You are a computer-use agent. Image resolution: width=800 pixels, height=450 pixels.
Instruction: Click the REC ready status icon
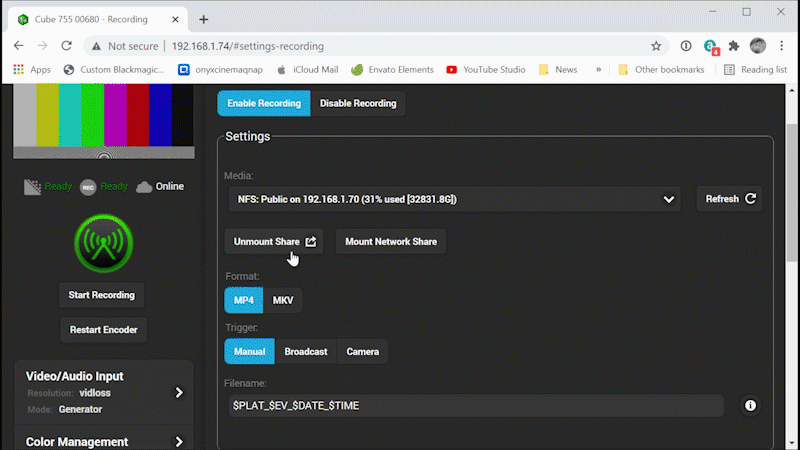(88, 187)
